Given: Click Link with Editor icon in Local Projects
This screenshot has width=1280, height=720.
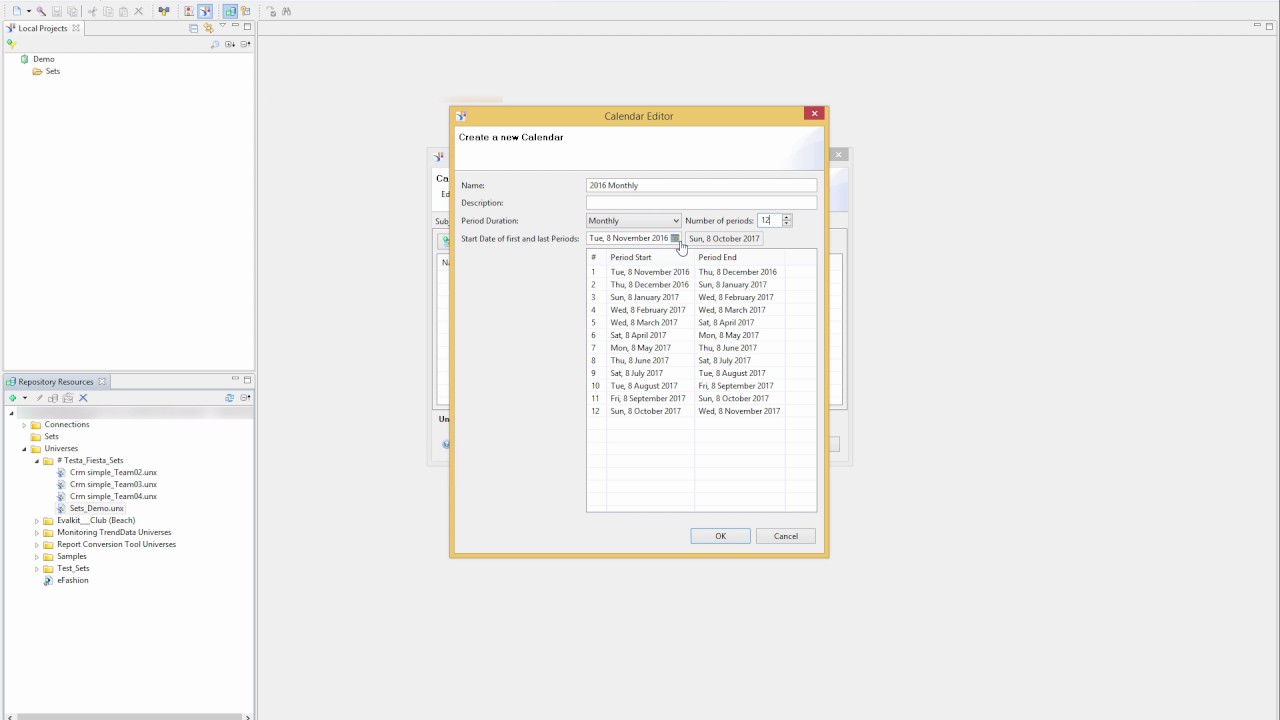Looking at the screenshot, I should (208, 28).
